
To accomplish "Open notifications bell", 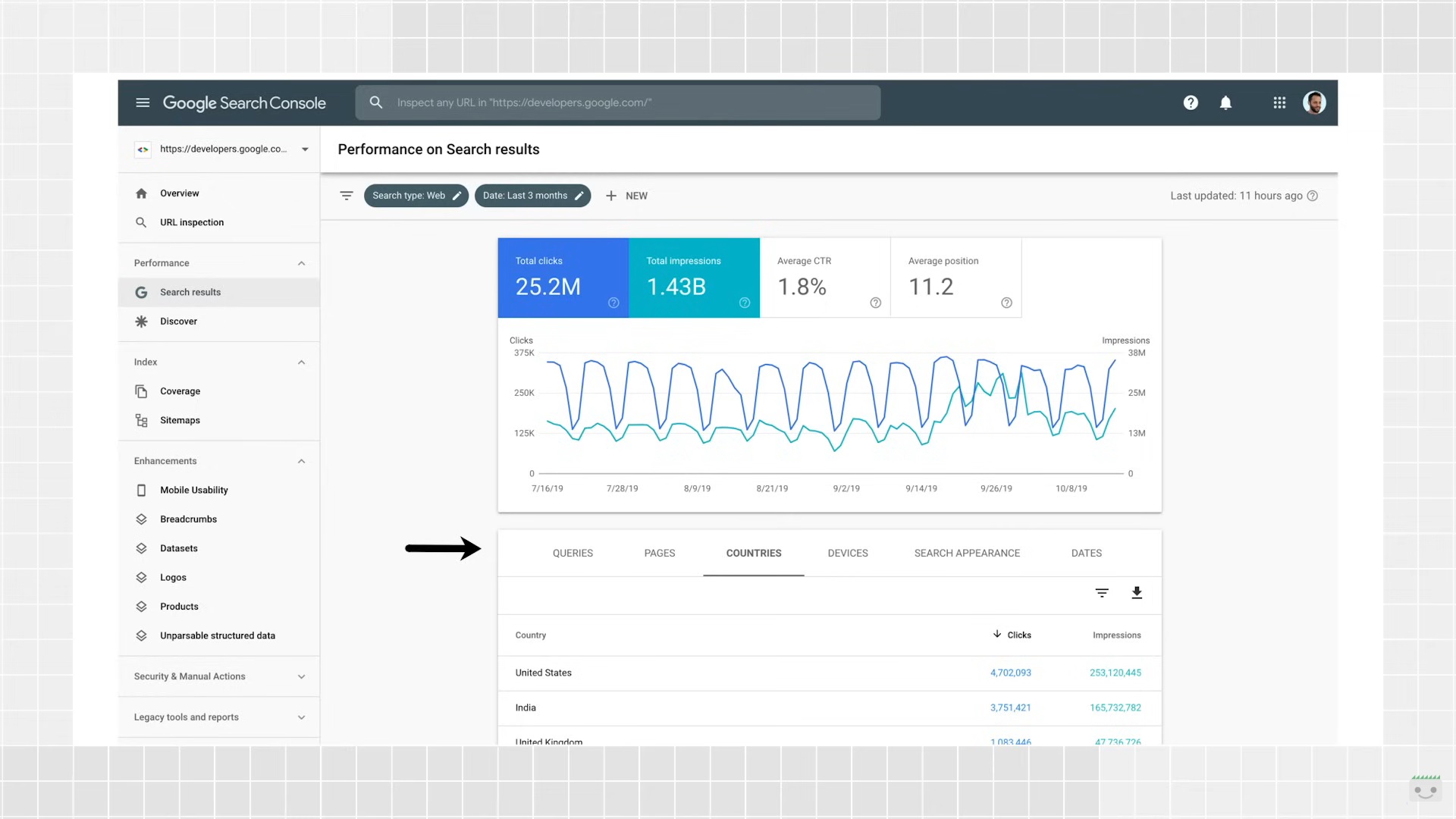I will (x=1225, y=102).
